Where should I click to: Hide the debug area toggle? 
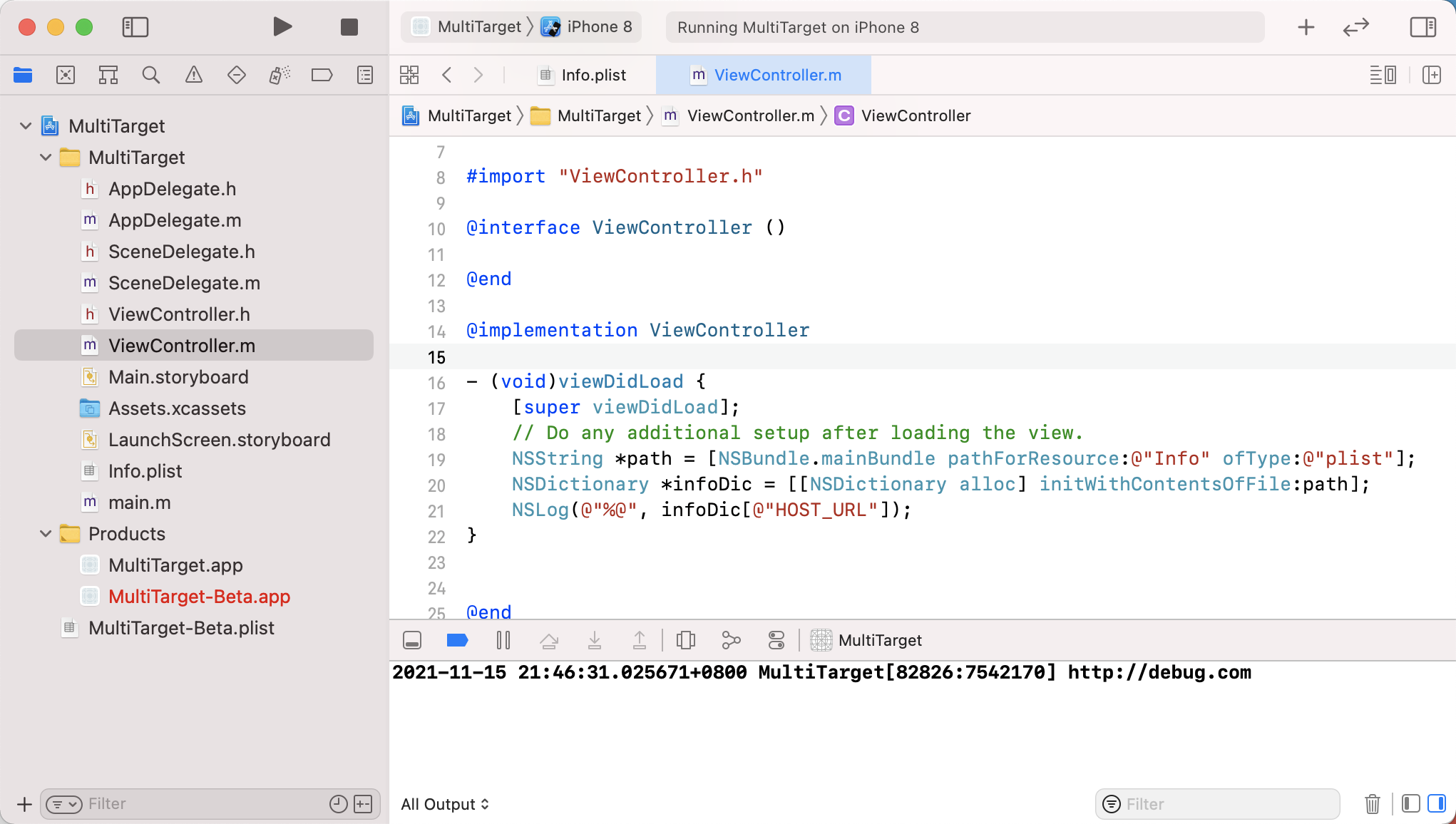412,640
